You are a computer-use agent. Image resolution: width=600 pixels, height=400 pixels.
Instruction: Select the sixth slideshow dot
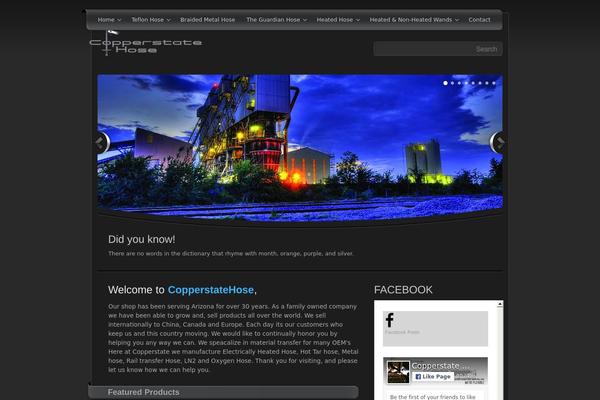480,83
